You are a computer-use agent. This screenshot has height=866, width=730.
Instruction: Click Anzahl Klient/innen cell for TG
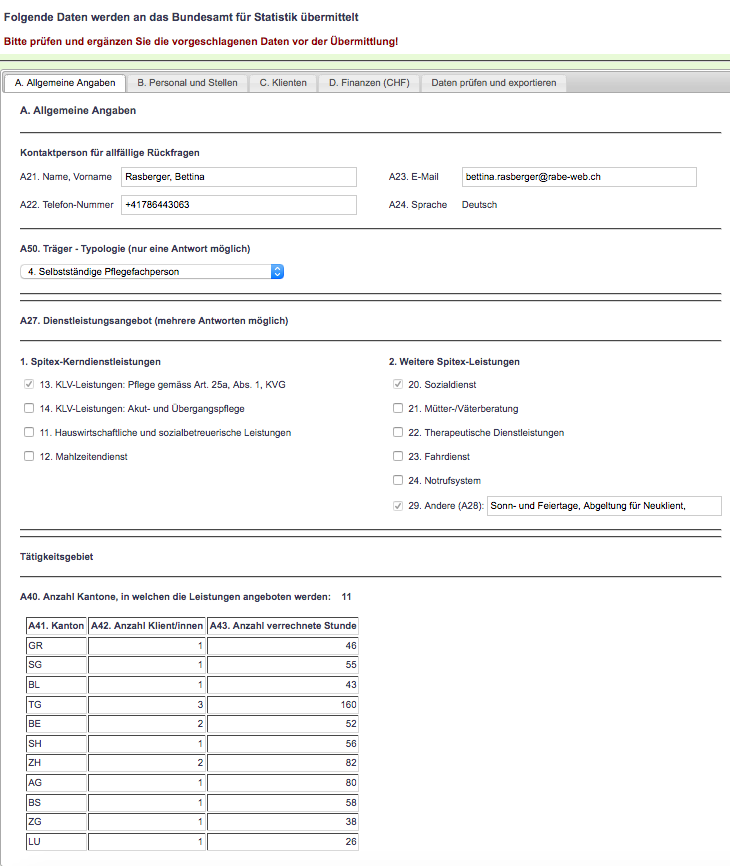pyautogui.click(x=147, y=704)
